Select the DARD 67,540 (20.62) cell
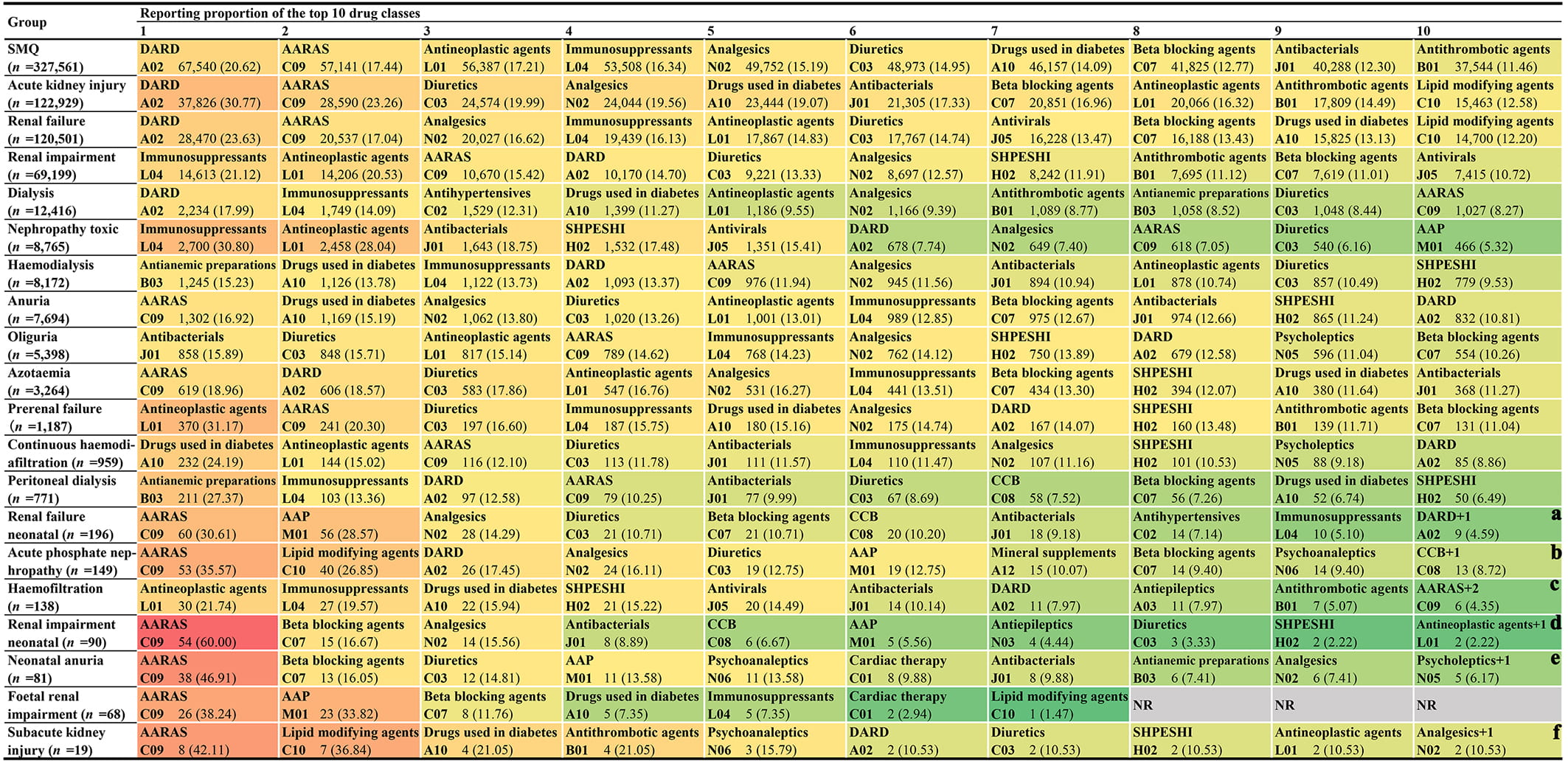Image resolution: width=1568 pixels, height=761 pixels. tap(207, 58)
